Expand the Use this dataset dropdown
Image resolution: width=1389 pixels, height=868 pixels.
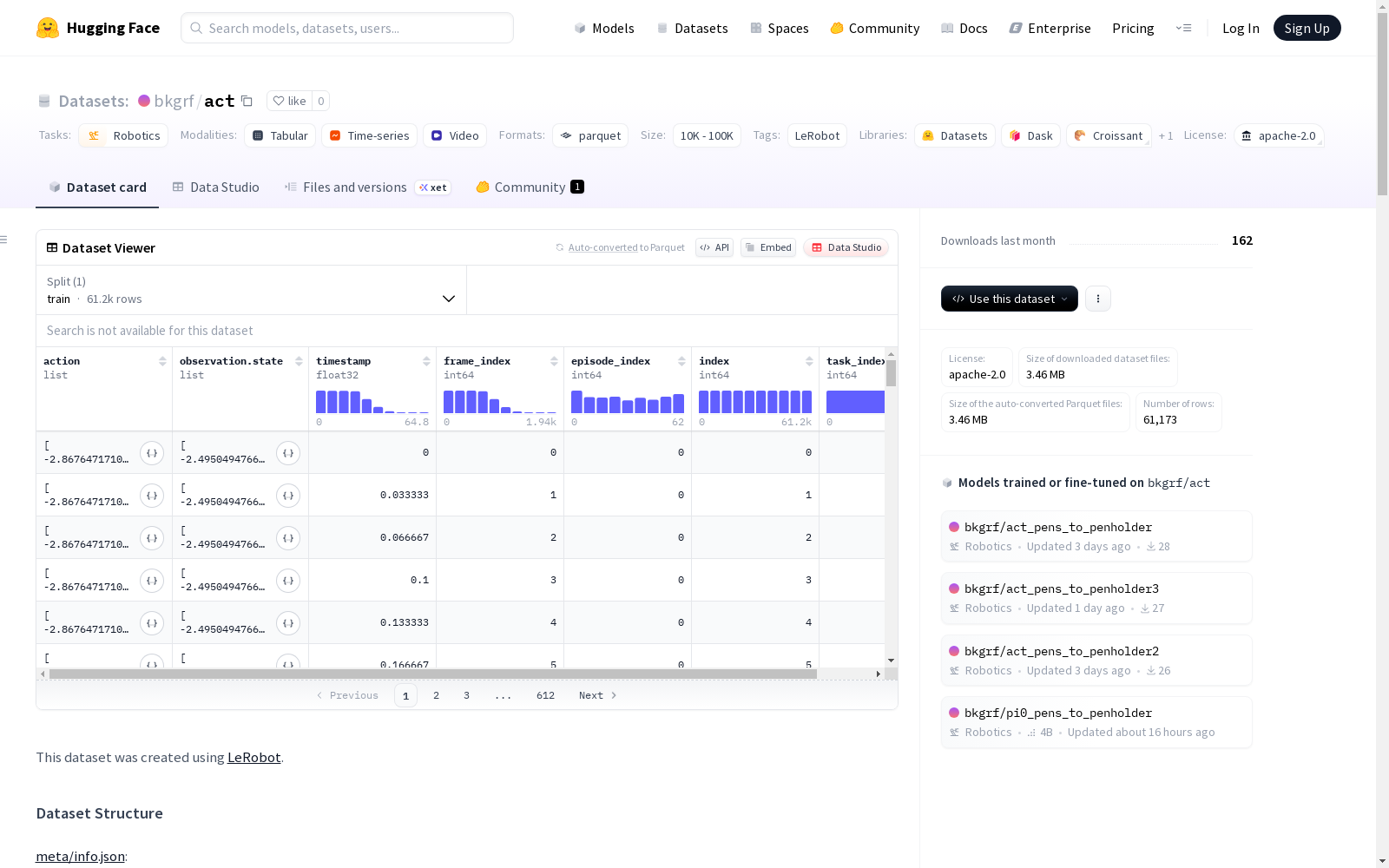1010,299
